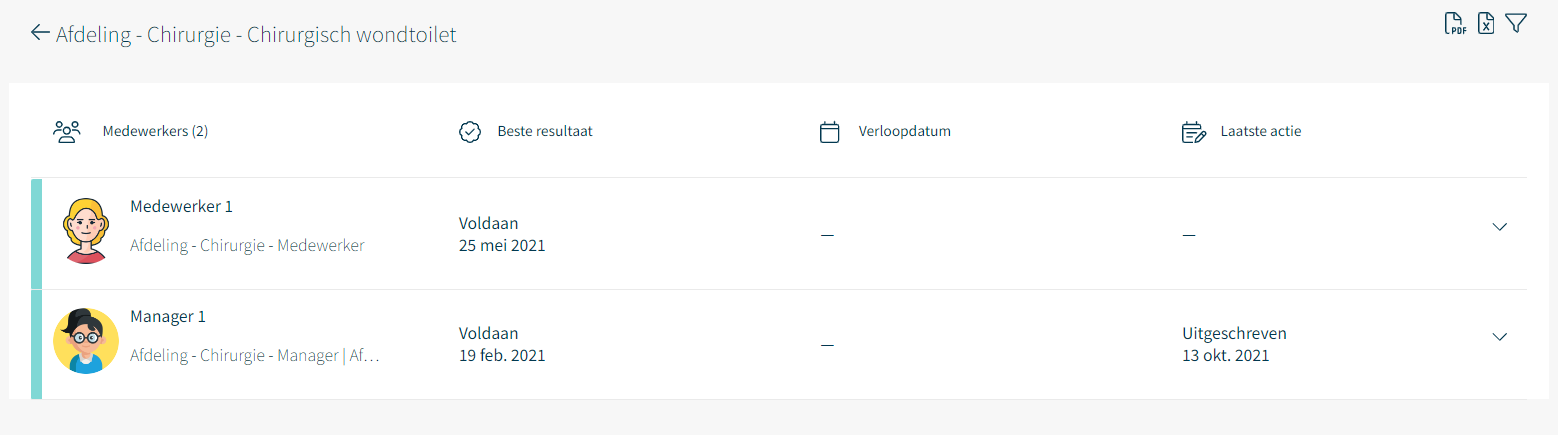Click the Verloopdatum calendar icon

(829, 132)
